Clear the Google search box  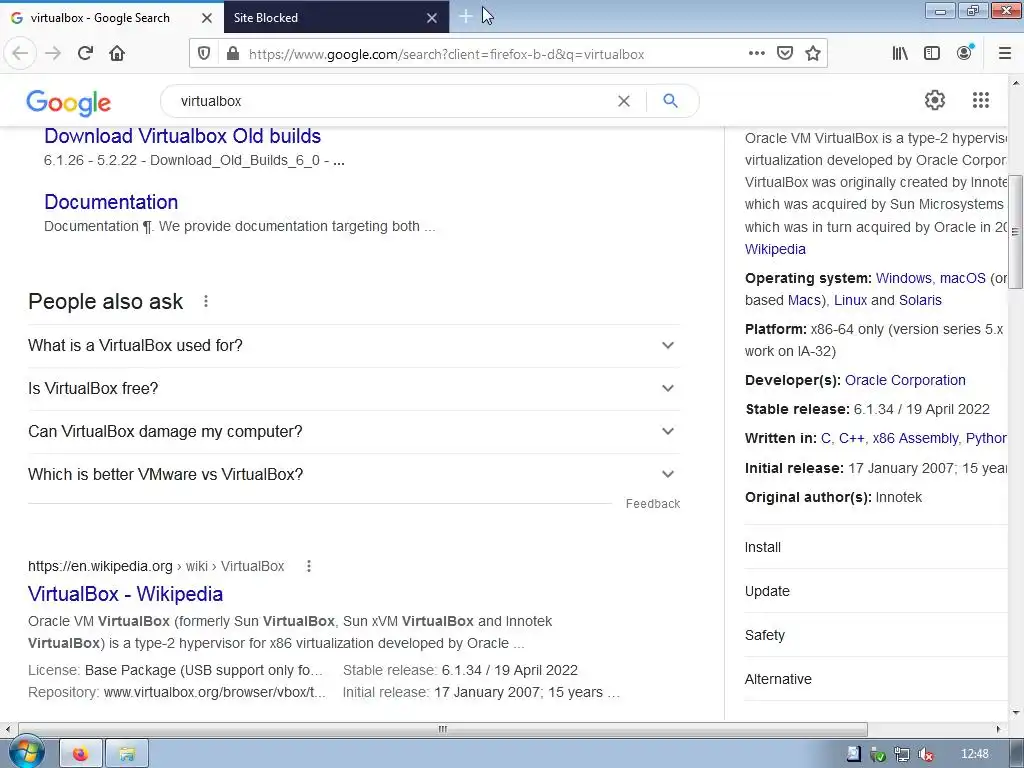click(x=624, y=101)
